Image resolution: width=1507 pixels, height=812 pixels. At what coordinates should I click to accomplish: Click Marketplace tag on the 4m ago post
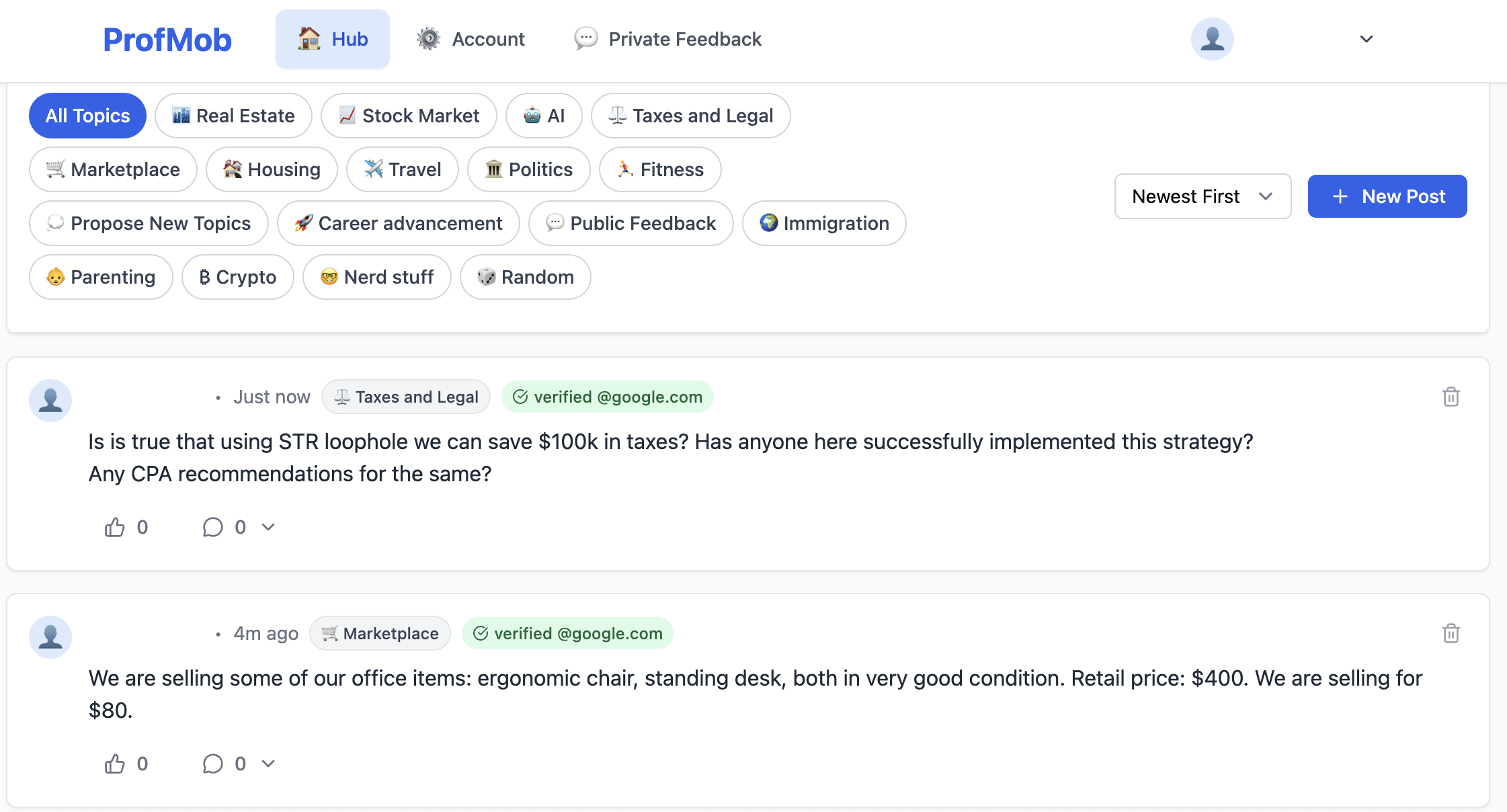pos(380,634)
